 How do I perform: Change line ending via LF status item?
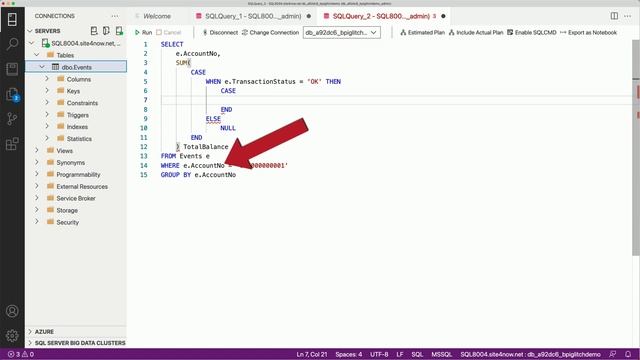click(400, 354)
